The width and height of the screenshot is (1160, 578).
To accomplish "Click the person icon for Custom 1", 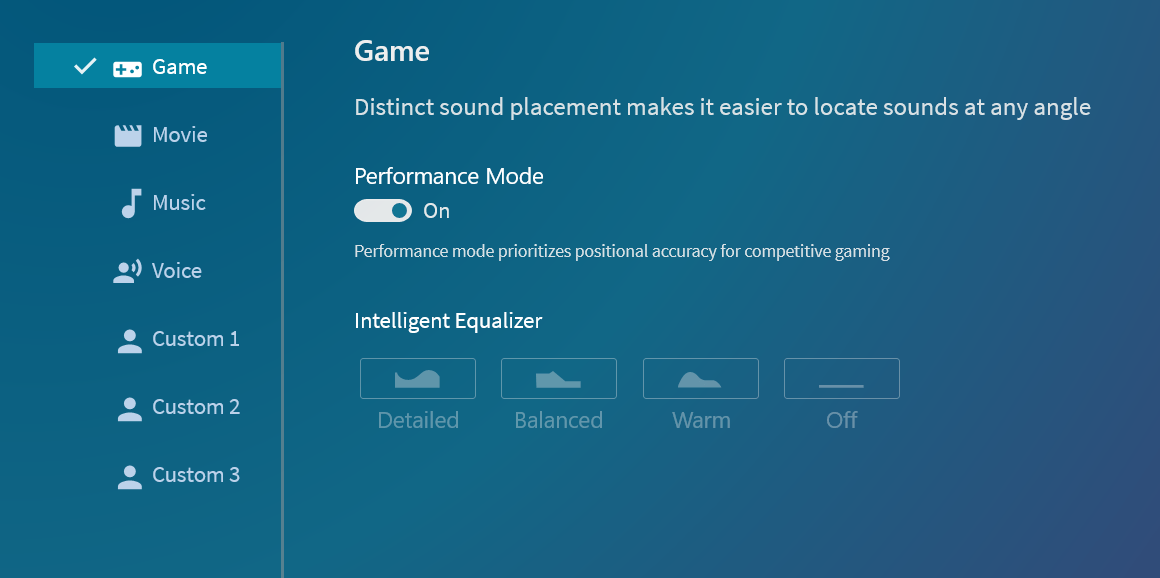I will pyautogui.click(x=129, y=340).
